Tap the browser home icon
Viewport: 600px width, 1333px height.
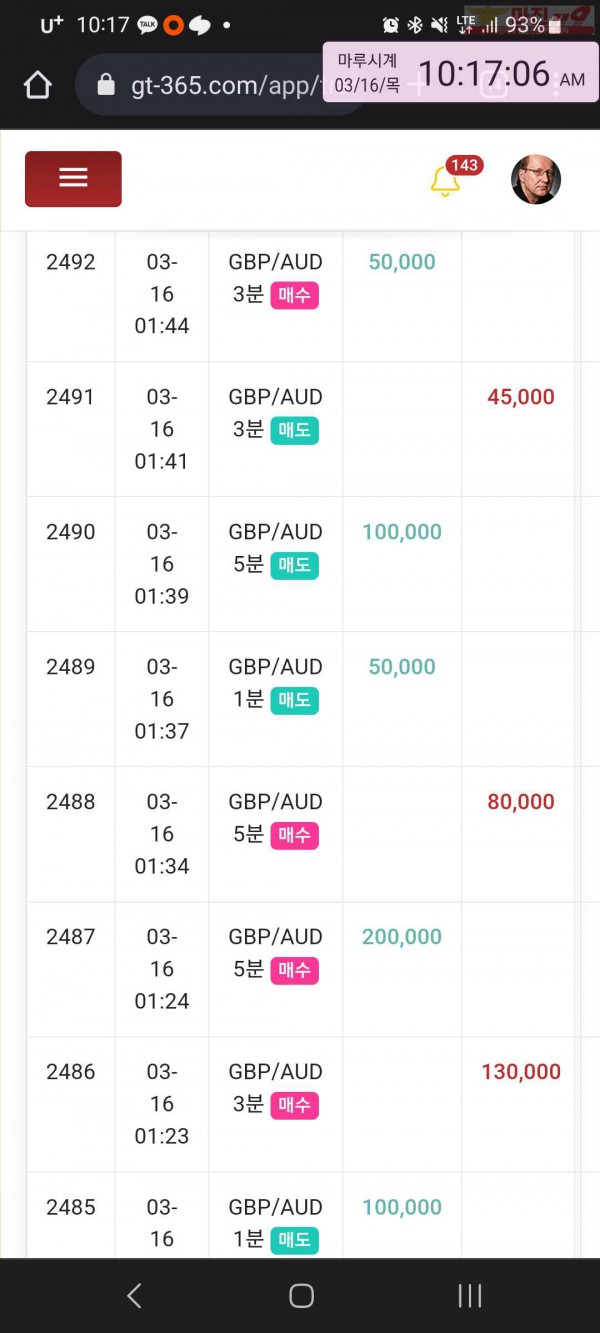(x=37, y=85)
